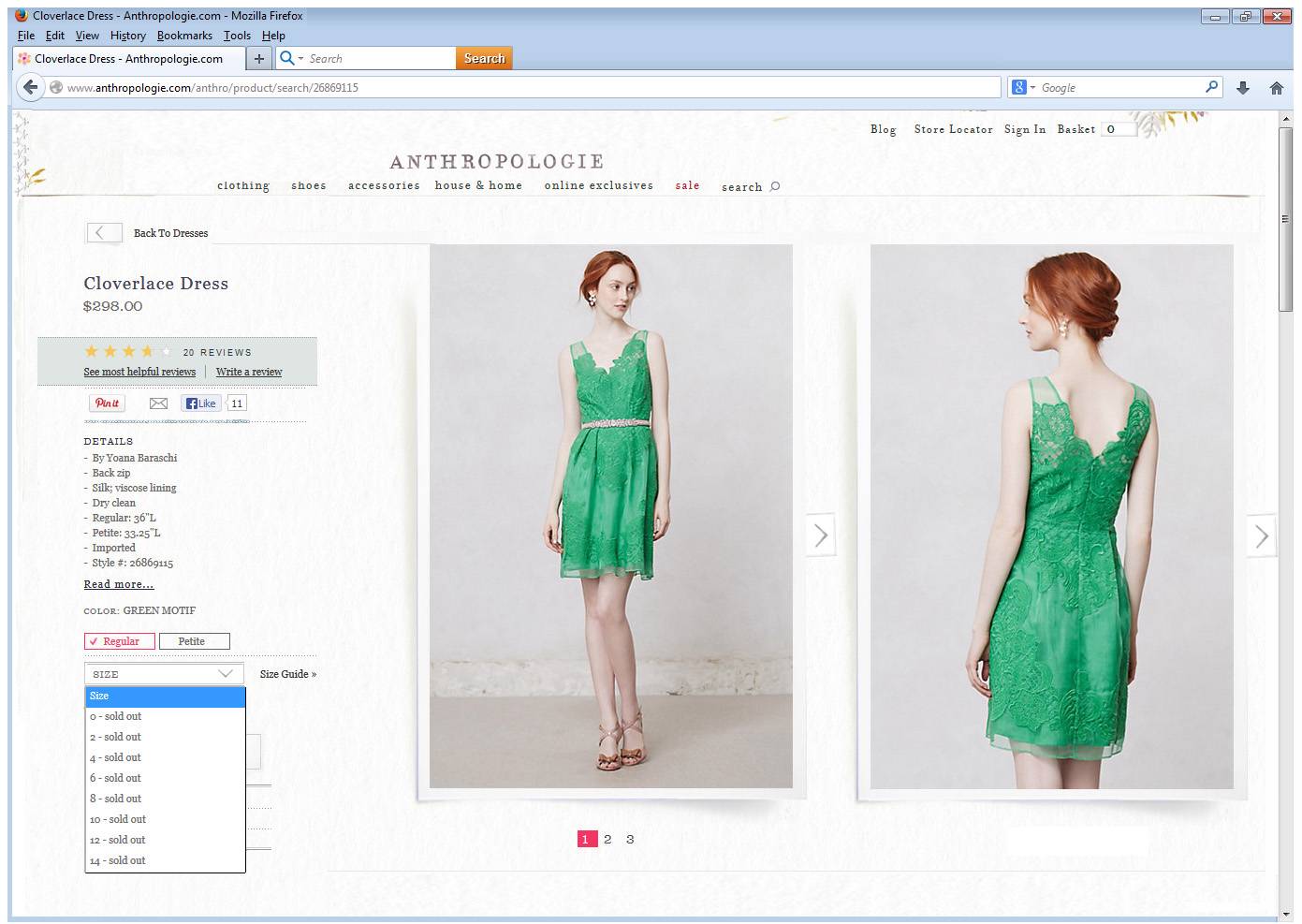Click See most helpful reviews link
This screenshot has width=1302, height=924.
click(139, 372)
